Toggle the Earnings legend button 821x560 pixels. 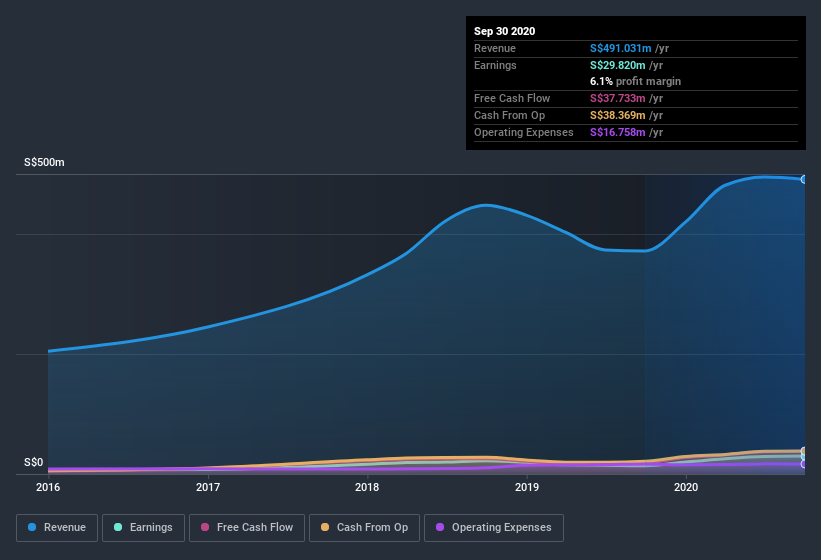(143, 528)
